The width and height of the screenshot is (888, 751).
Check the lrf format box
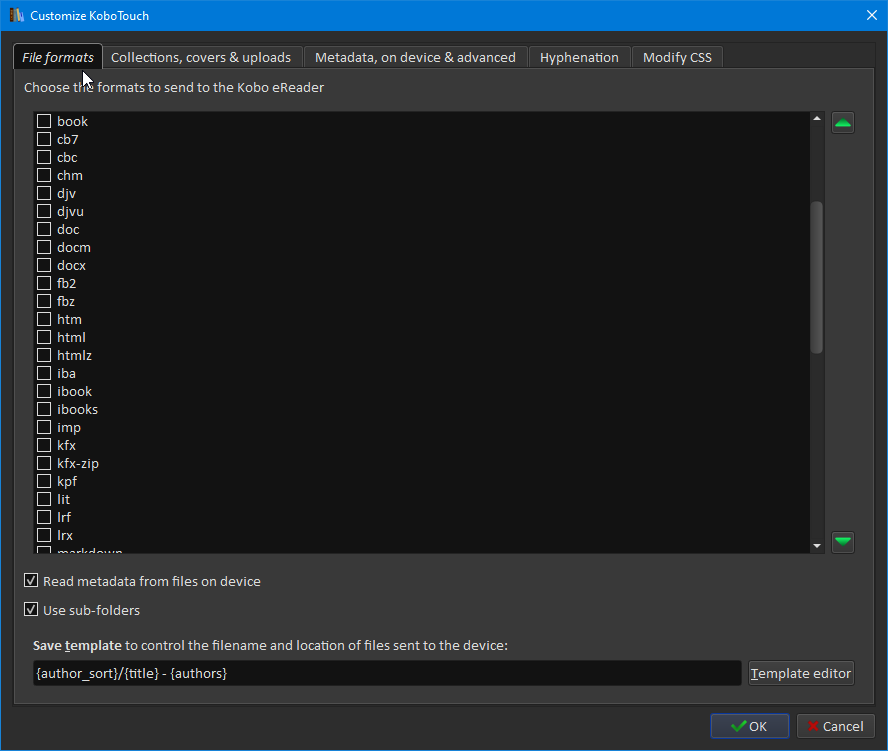pyautogui.click(x=44, y=518)
